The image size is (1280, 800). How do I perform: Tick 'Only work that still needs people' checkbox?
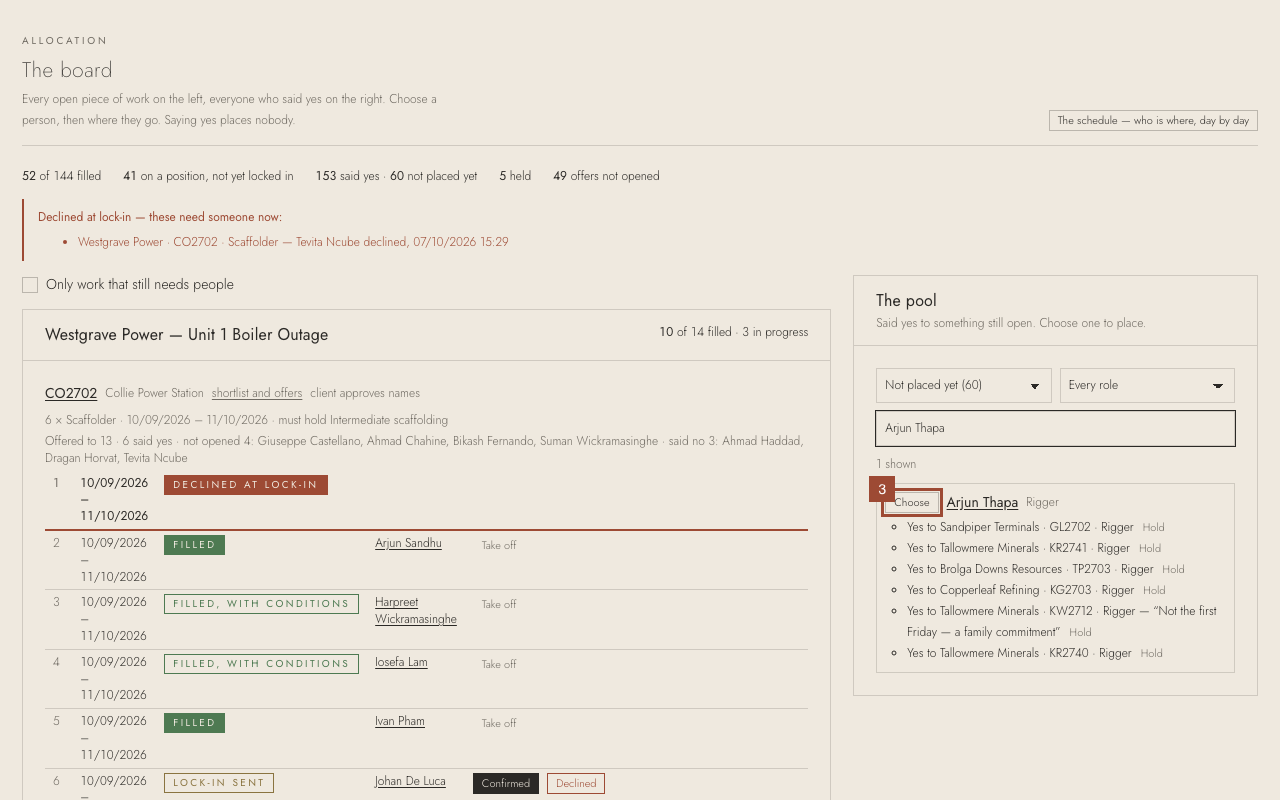click(x=30, y=285)
